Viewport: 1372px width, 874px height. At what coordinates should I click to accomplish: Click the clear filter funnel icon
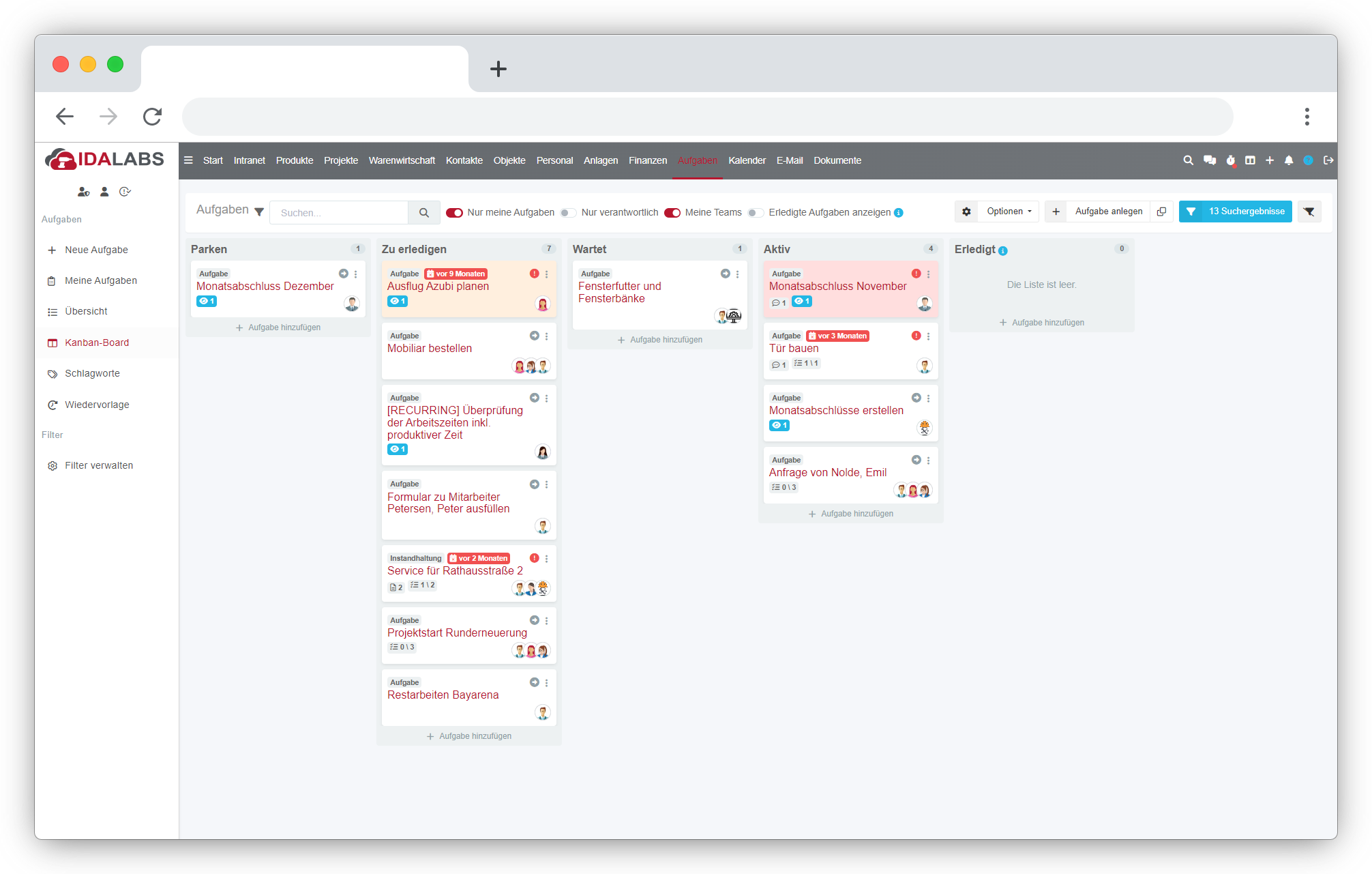tap(1309, 212)
